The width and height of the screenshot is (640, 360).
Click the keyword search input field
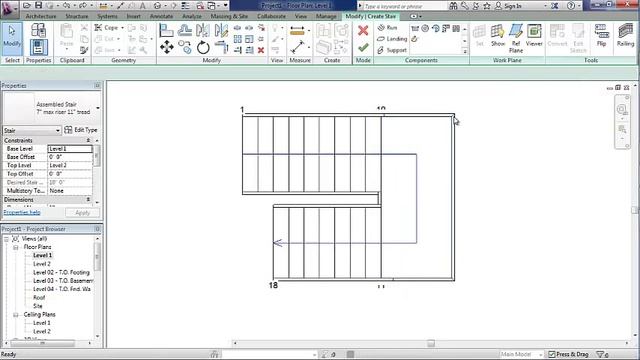[x=405, y=6]
